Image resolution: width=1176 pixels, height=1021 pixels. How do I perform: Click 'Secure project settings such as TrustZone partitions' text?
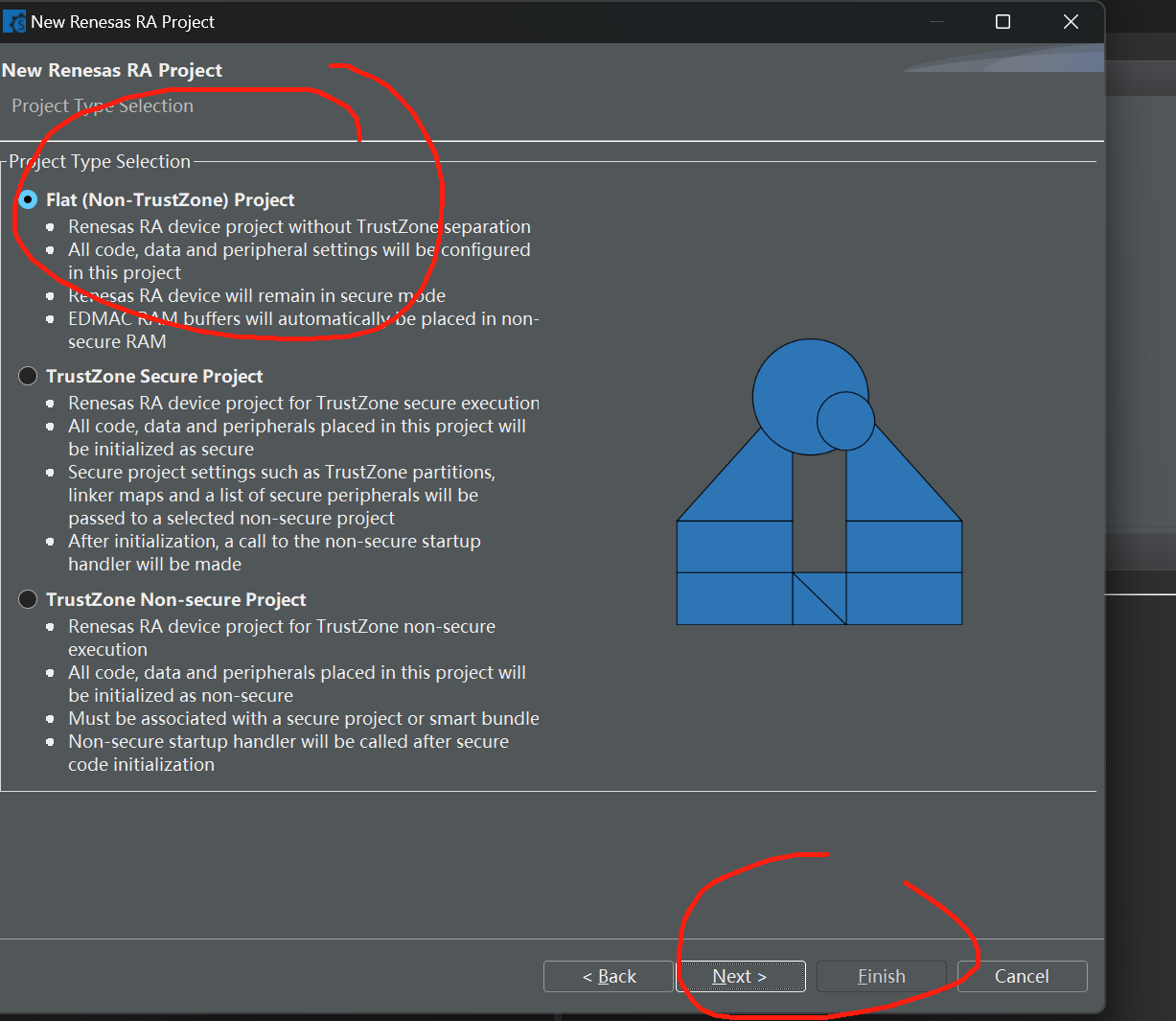(282, 495)
